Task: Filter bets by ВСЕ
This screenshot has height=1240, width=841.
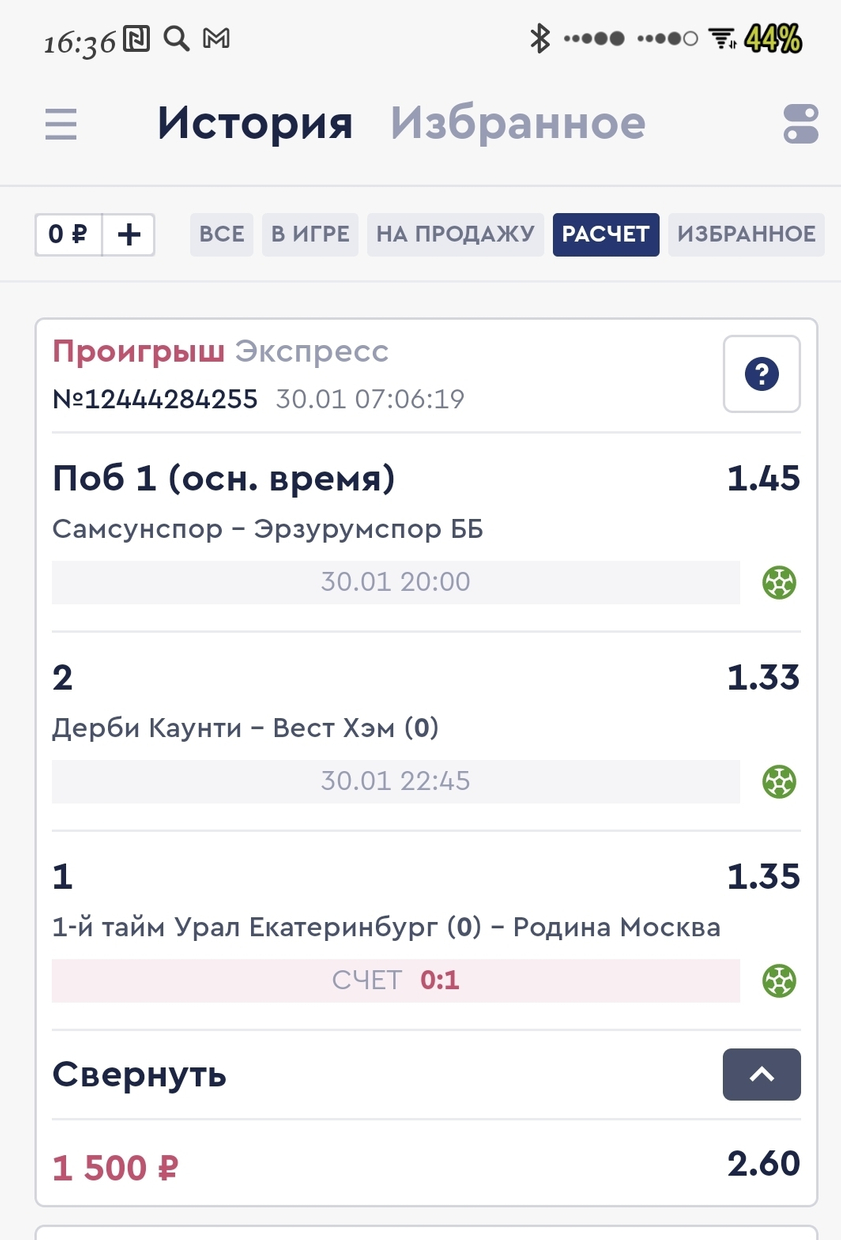Action: (x=222, y=235)
